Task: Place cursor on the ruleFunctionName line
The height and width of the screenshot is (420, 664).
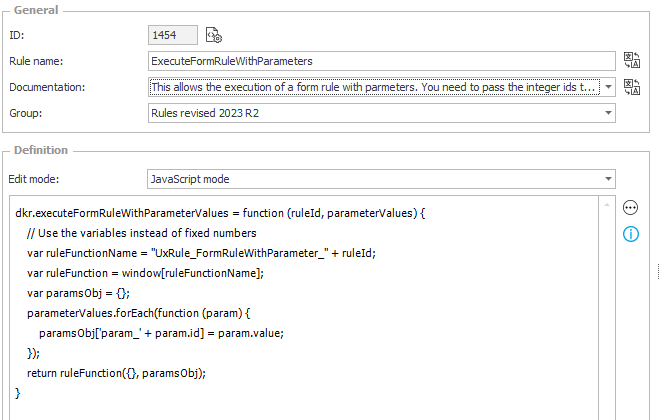Action: click(201, 253)
